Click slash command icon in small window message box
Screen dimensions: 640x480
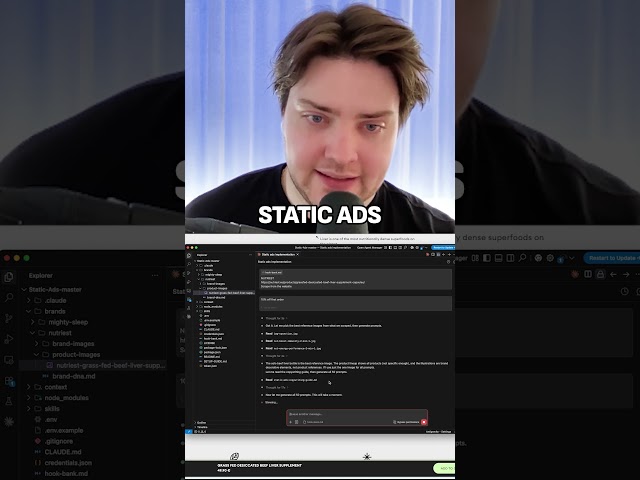297,422
